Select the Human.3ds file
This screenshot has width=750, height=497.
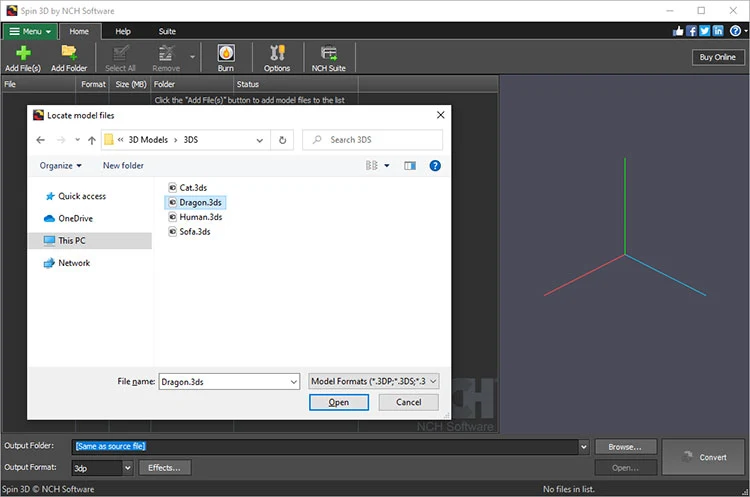(195, 217)
